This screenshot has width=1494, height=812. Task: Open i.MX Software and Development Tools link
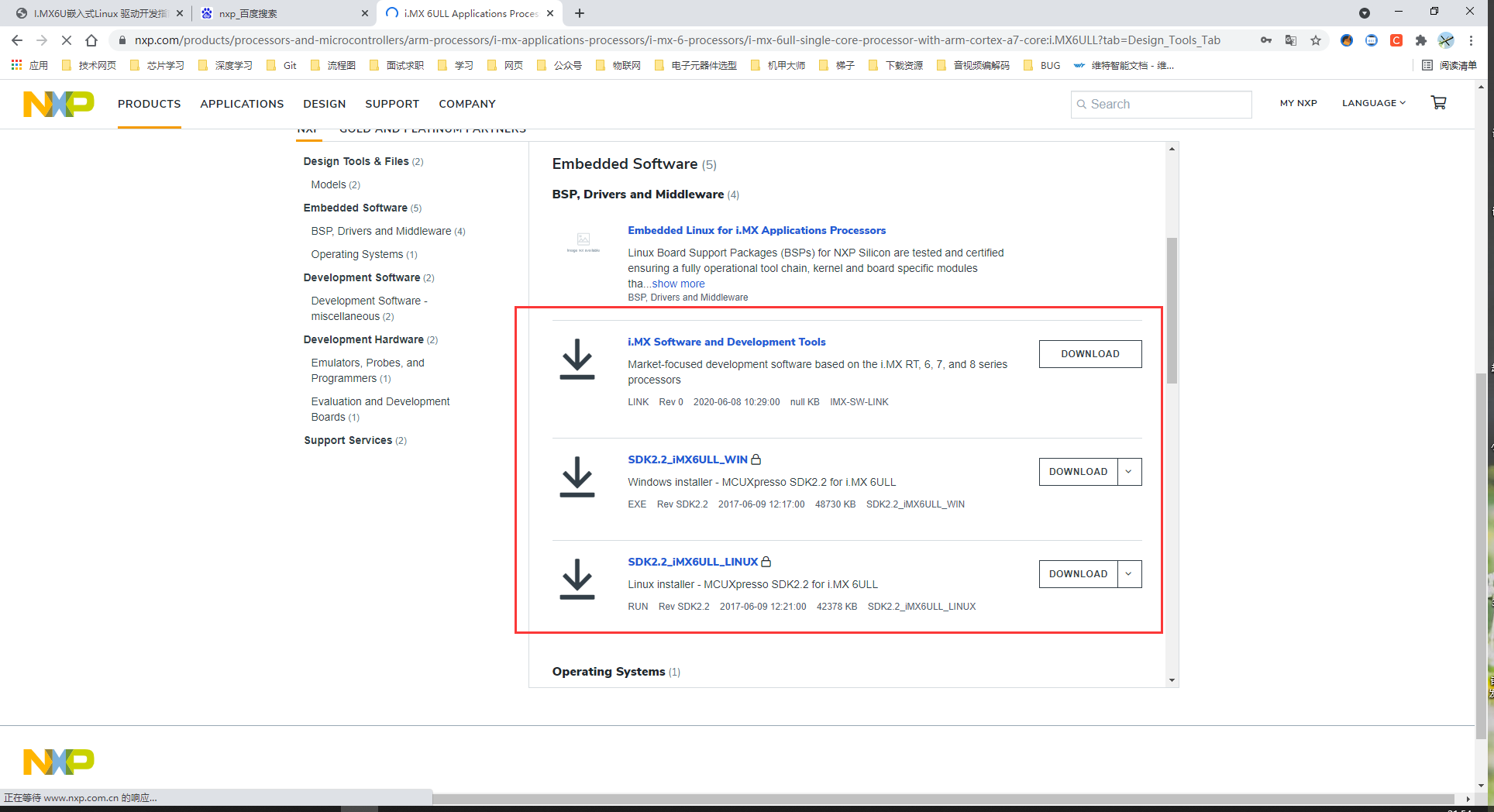[727, 342]
